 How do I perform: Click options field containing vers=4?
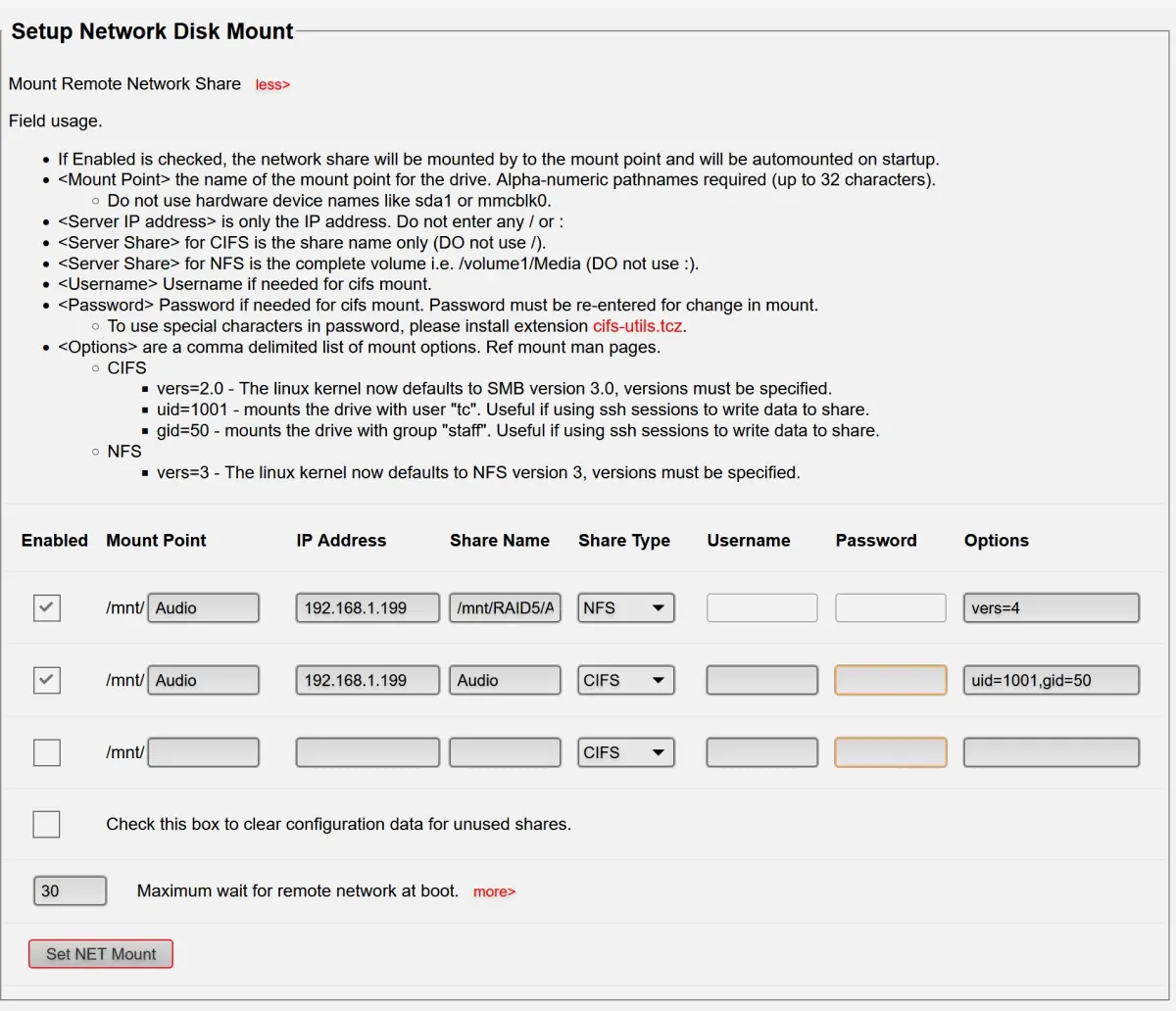tap(1052, 607)
